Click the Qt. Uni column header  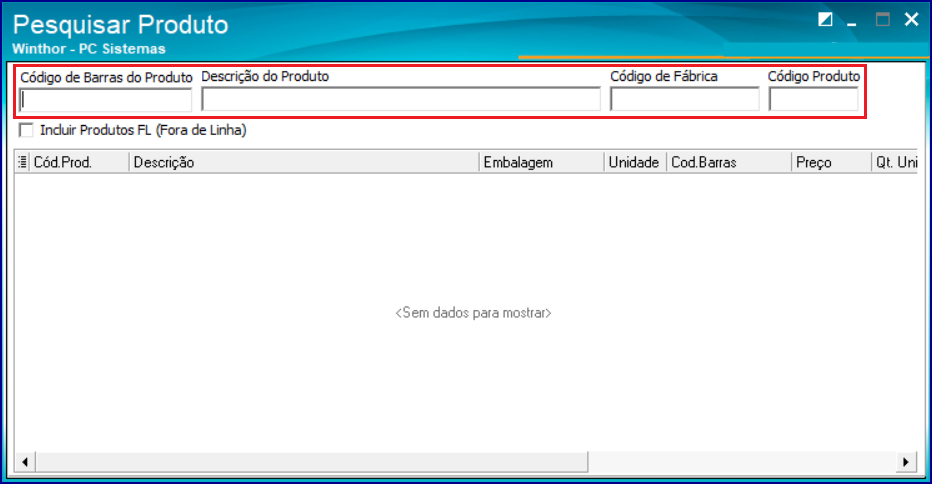pyautogui.click(x=895, y=162)
